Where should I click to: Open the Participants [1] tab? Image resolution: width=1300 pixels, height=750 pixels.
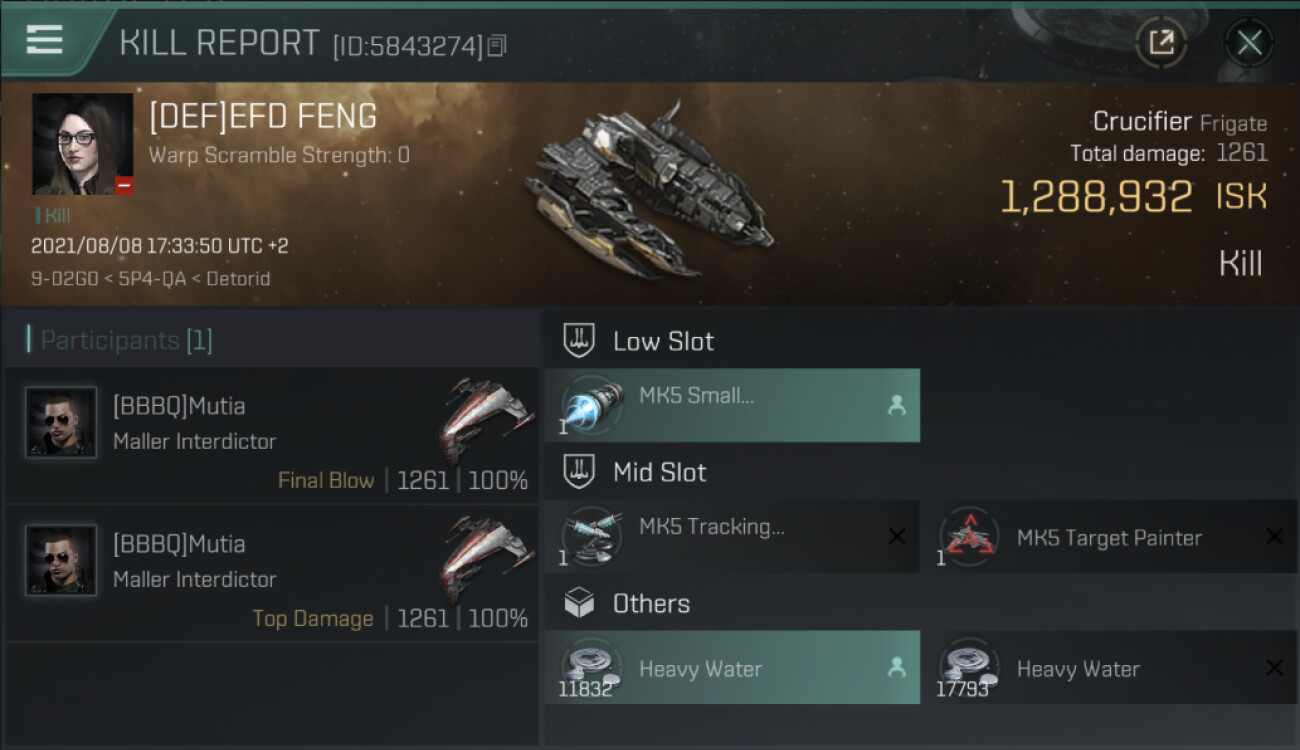click(x=125, y=341)
